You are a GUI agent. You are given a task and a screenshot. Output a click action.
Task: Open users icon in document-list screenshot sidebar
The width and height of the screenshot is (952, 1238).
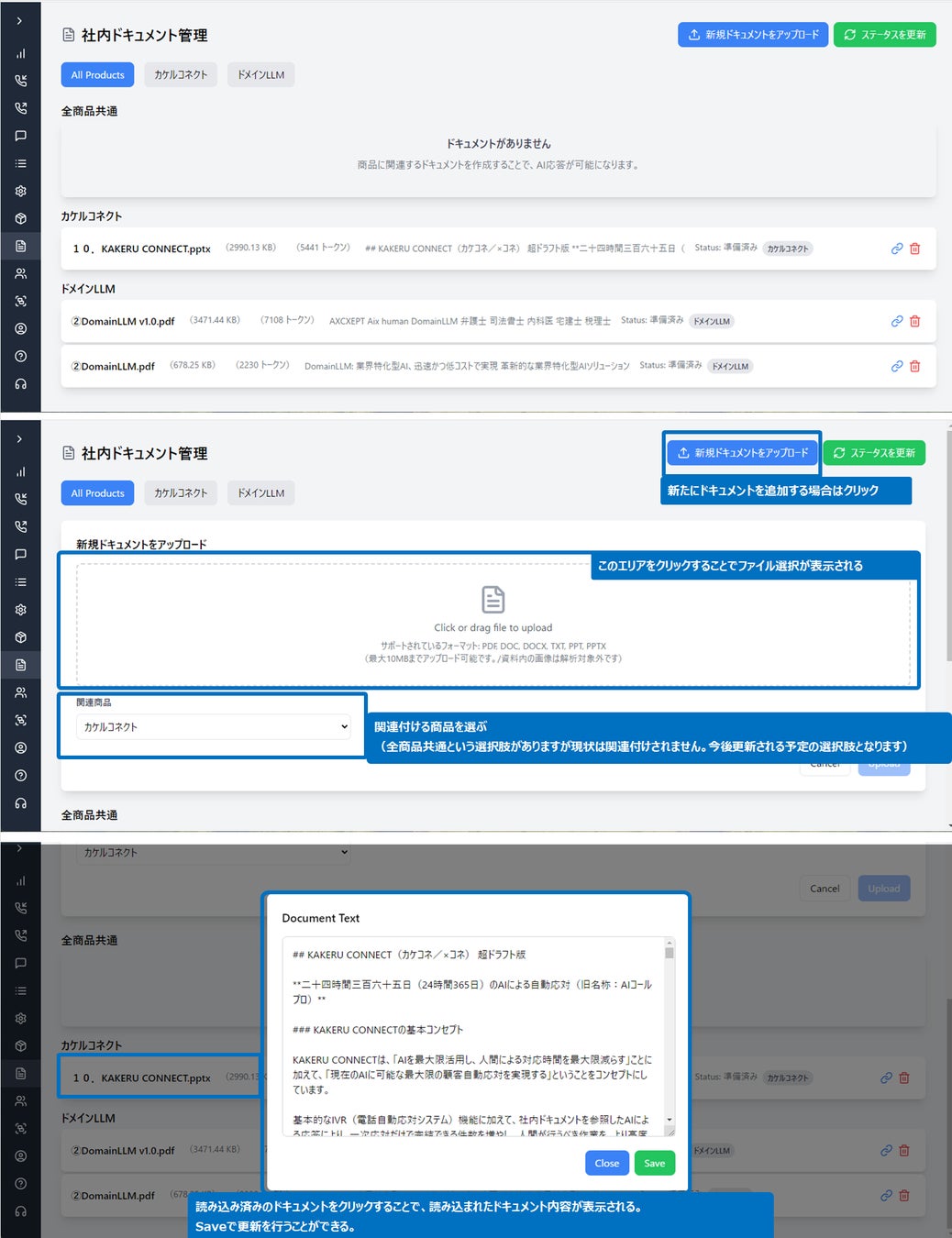tap(20, 273)
